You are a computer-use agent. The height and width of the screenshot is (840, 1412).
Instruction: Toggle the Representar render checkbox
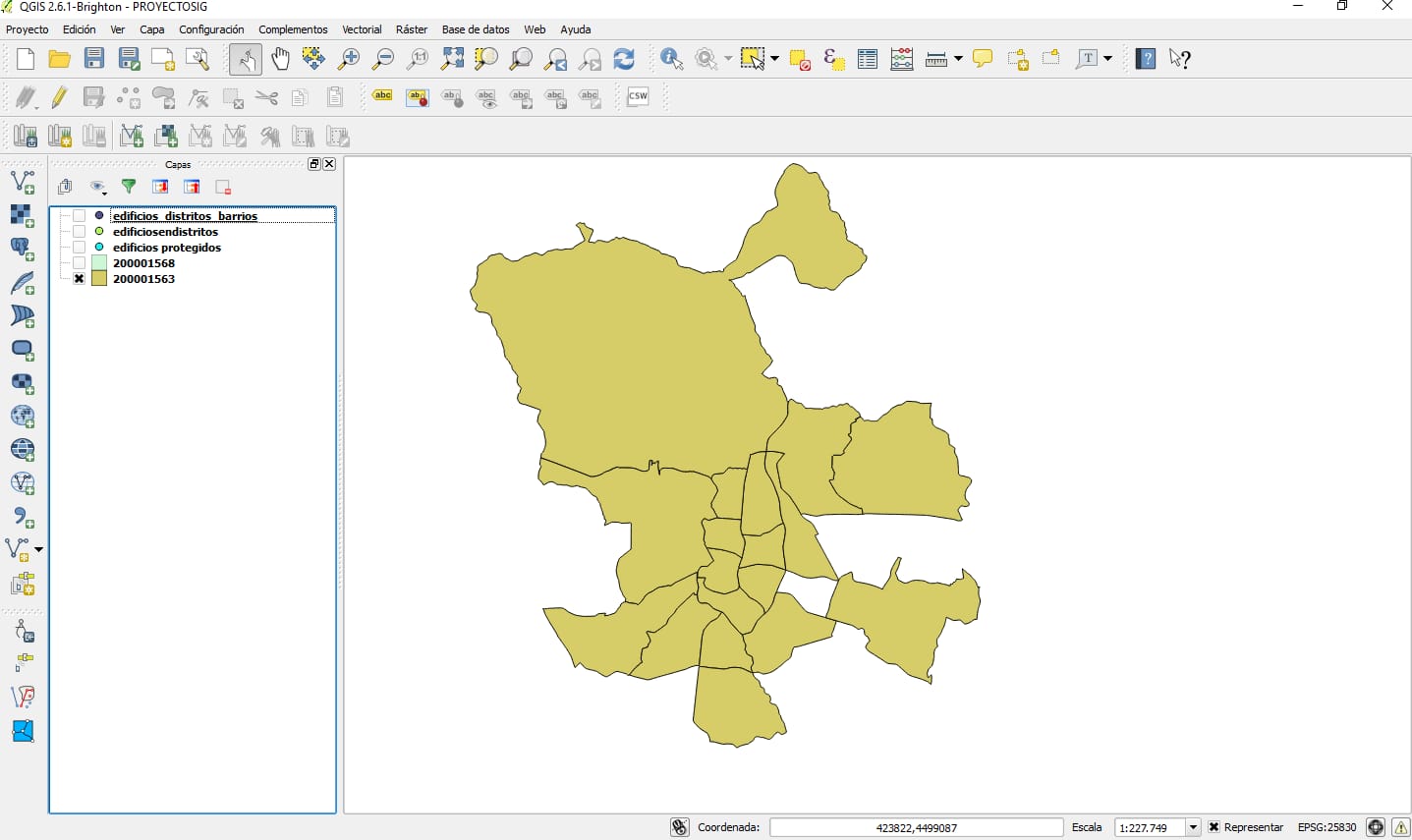[x=1214, y=827]
